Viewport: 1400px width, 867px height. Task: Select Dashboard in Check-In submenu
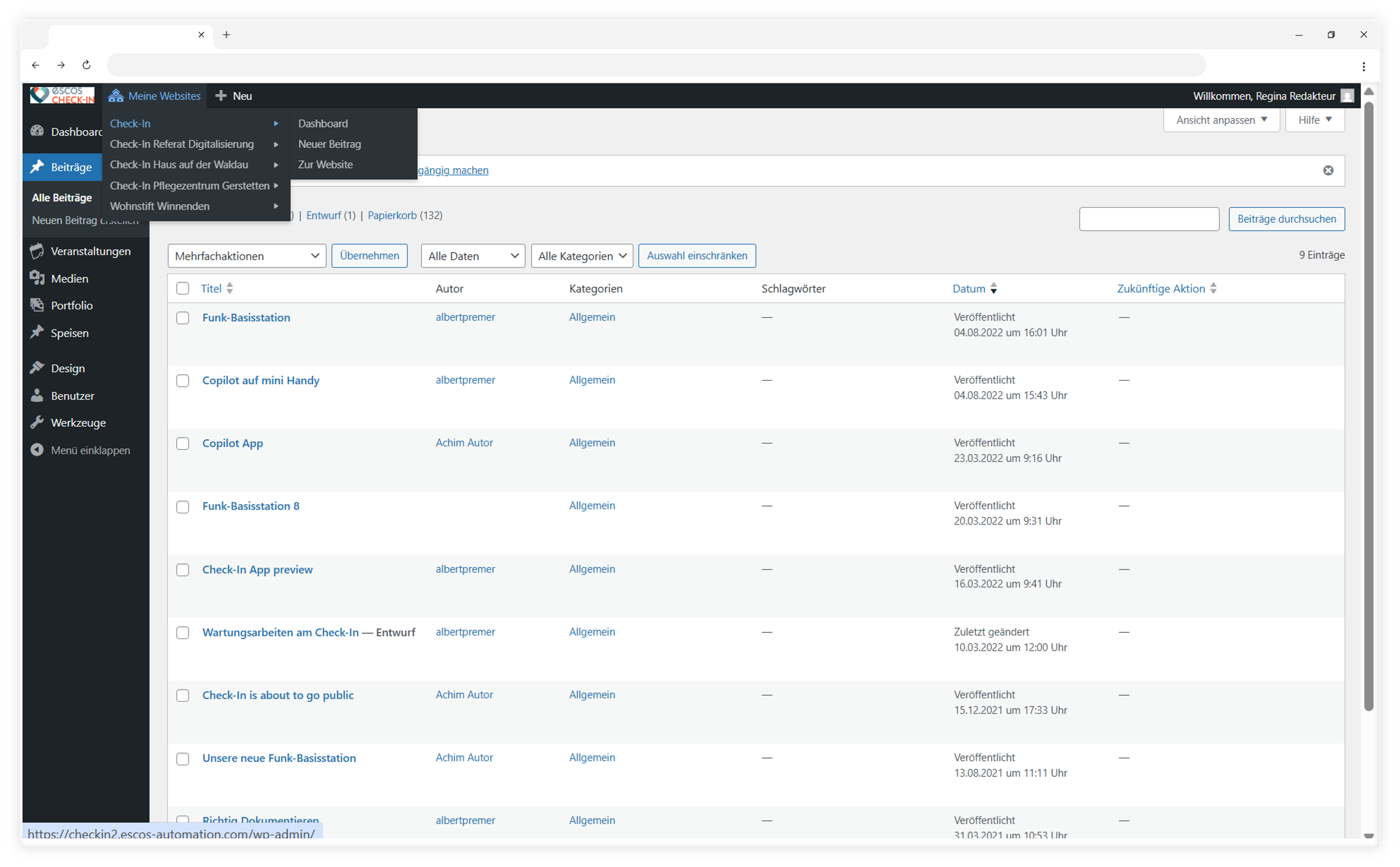[x=323, y=123]
